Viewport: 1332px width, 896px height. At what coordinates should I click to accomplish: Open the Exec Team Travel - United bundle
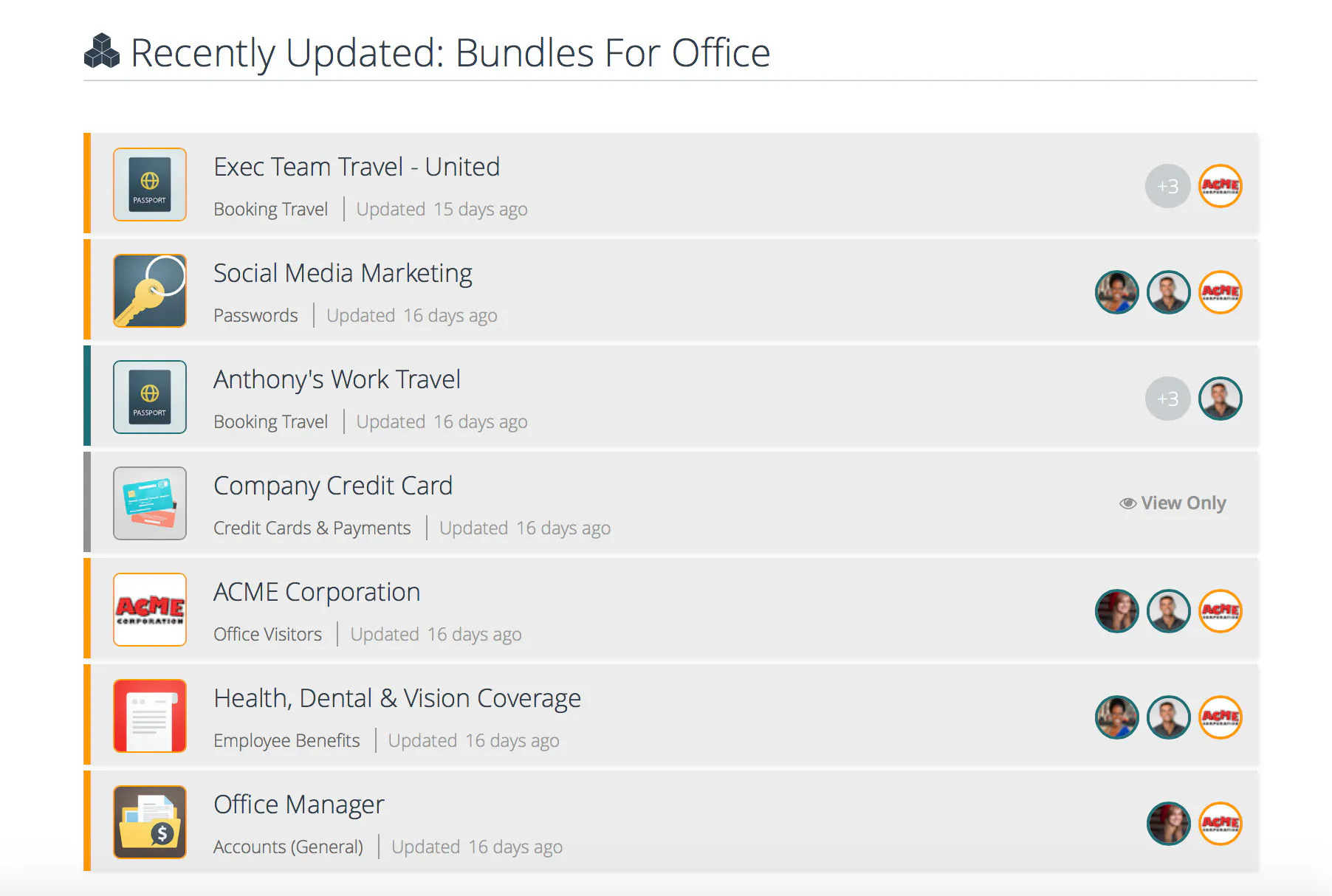357,167
